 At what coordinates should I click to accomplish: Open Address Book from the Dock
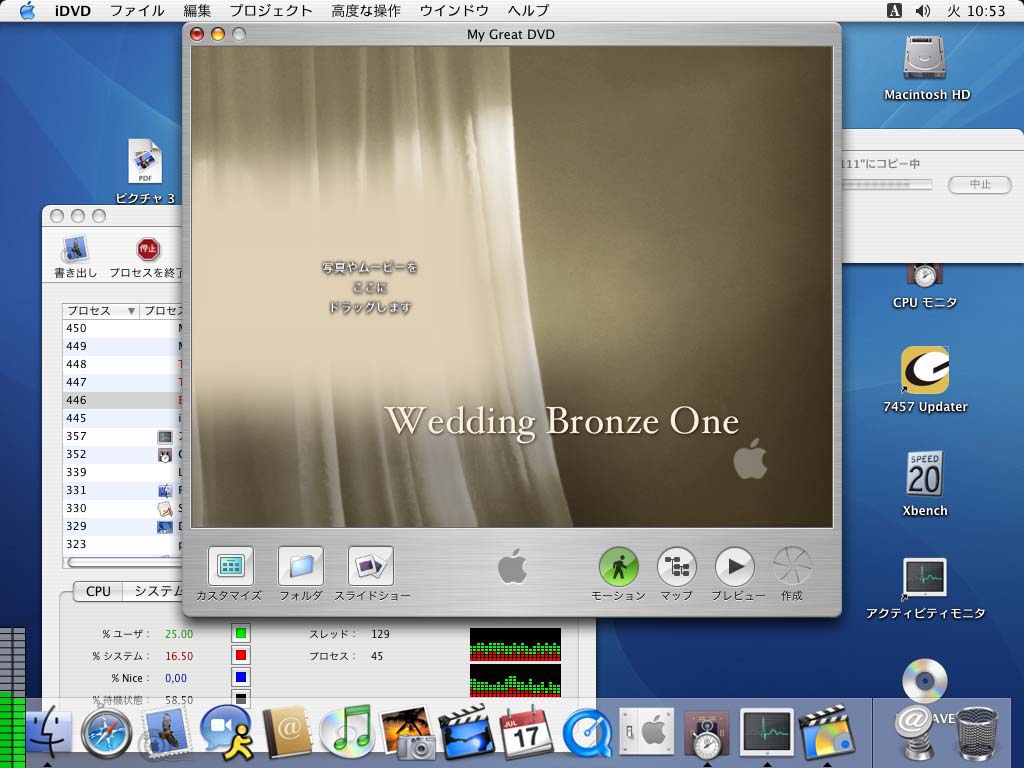tap(287, 733)
